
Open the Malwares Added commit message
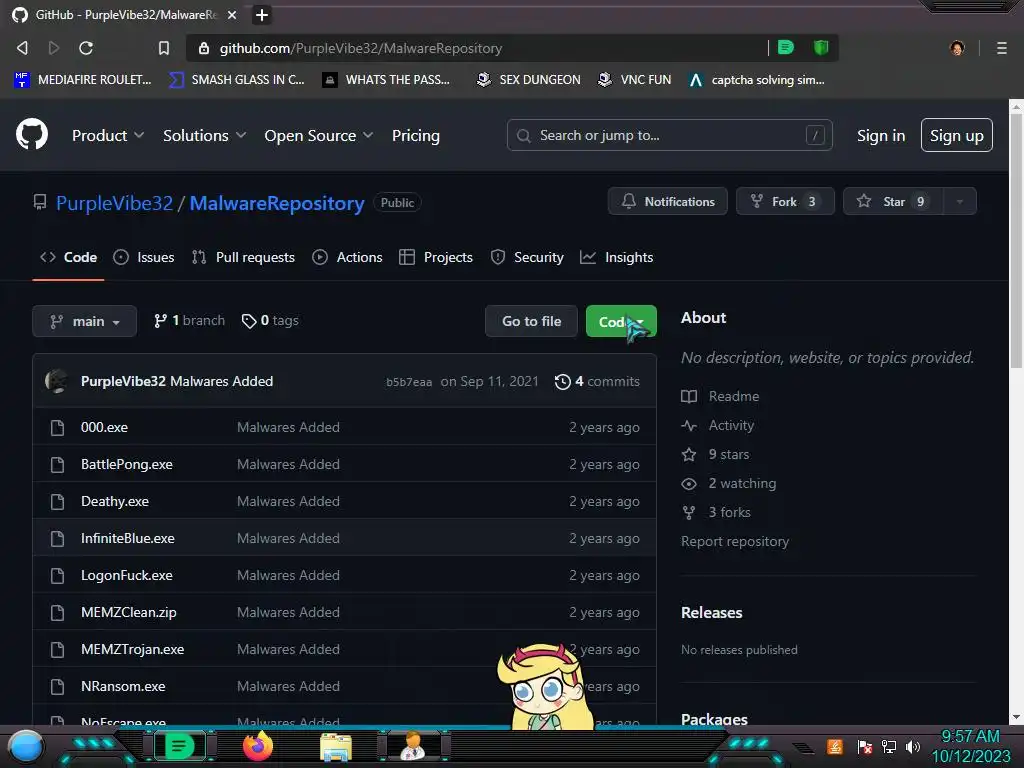tap(221, 381)
